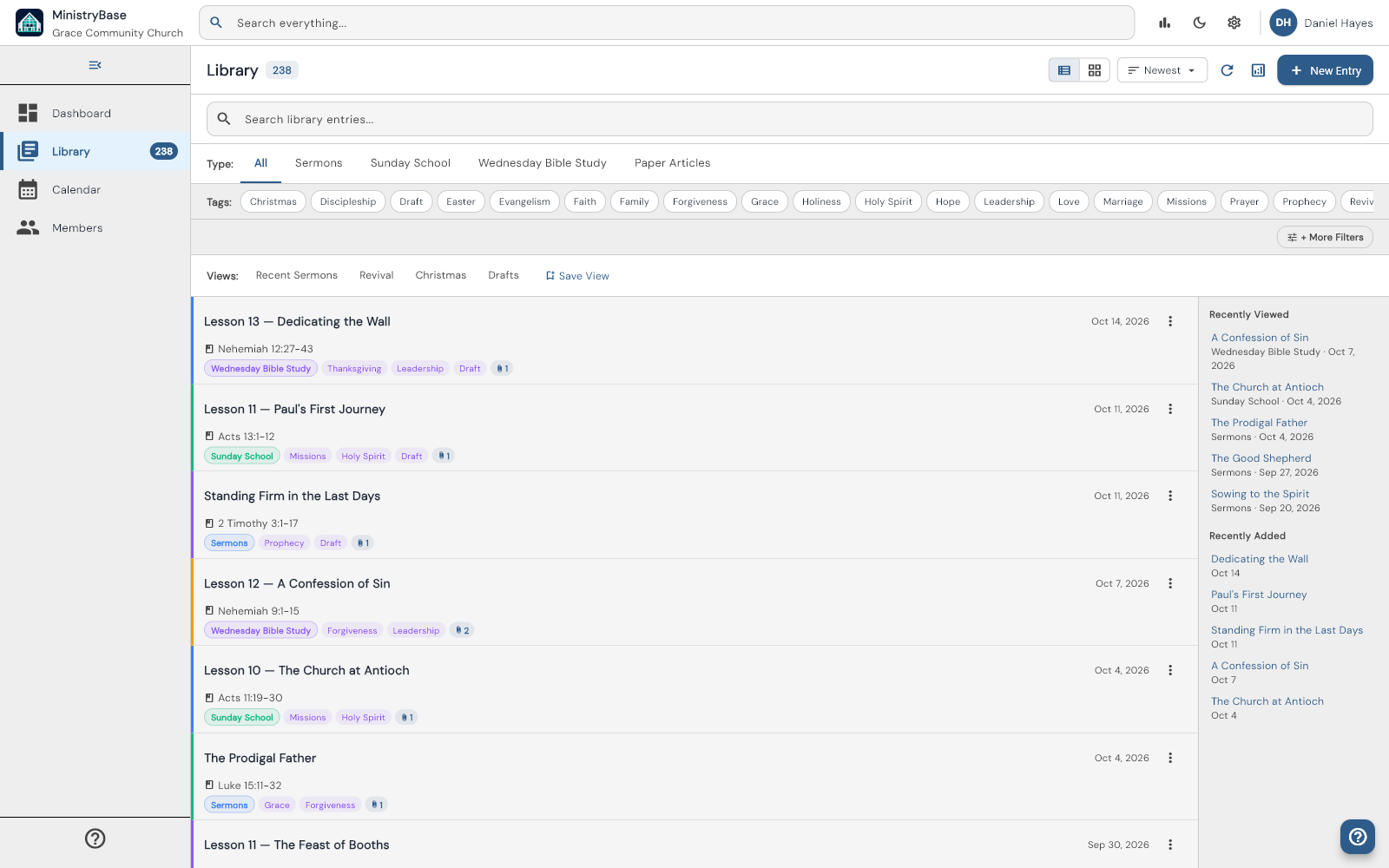Open The Good Shepherd recently viewed link
This screenshot has width=1389, height=868.
point(1261,458)
